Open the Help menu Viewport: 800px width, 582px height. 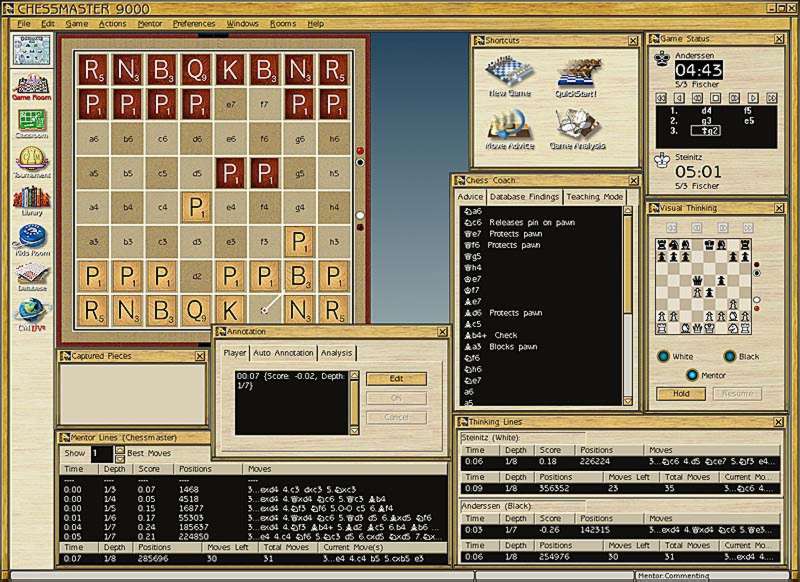coord(315,23)
